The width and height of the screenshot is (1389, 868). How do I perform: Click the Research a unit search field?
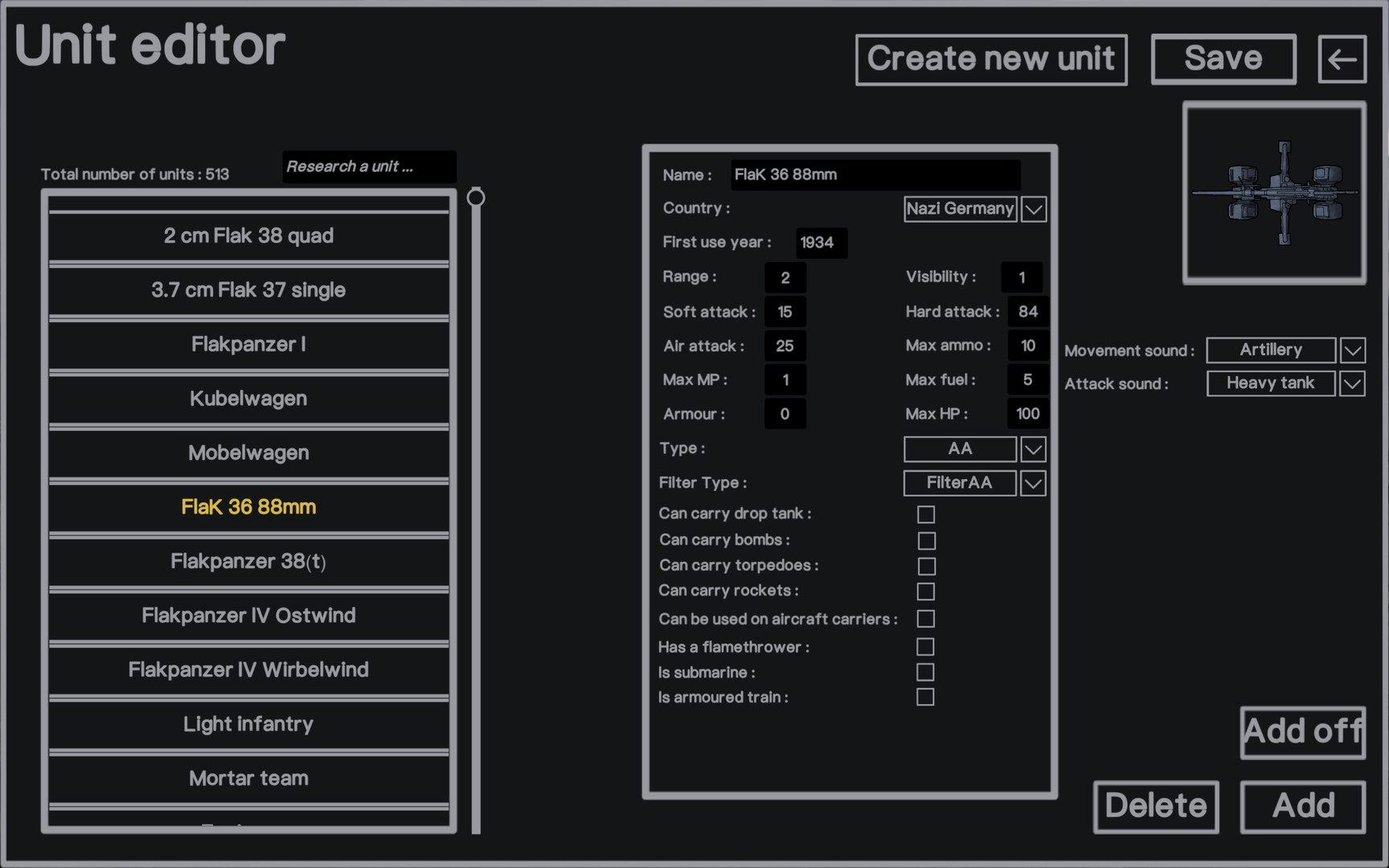(x=369, y=167)
